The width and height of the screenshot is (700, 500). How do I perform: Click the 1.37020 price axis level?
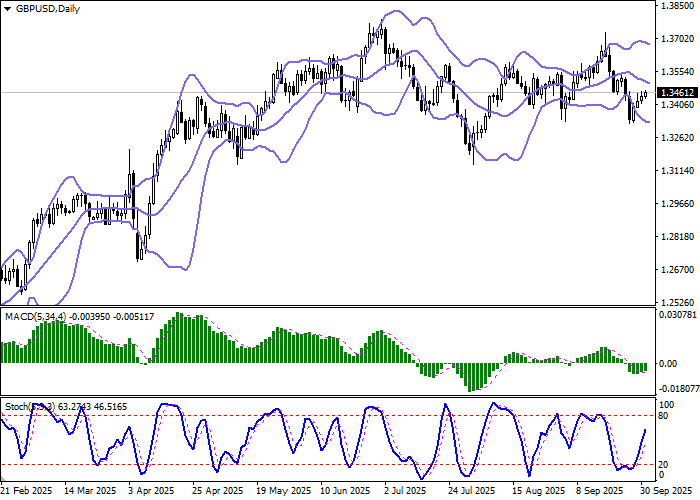pyautogui.click(x=678, y=39)
